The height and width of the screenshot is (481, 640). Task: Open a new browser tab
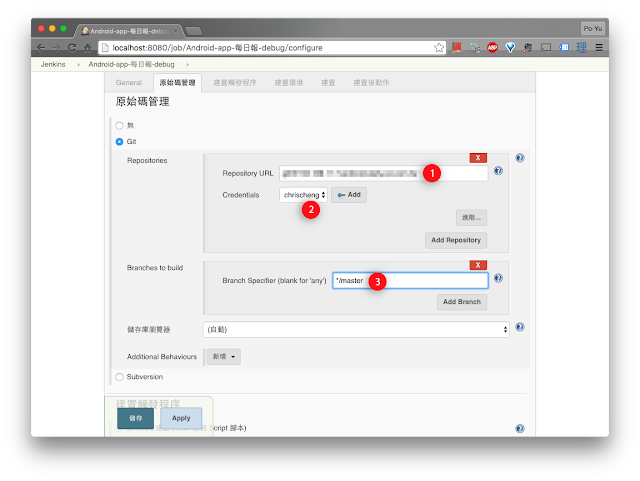pos(194,31)
